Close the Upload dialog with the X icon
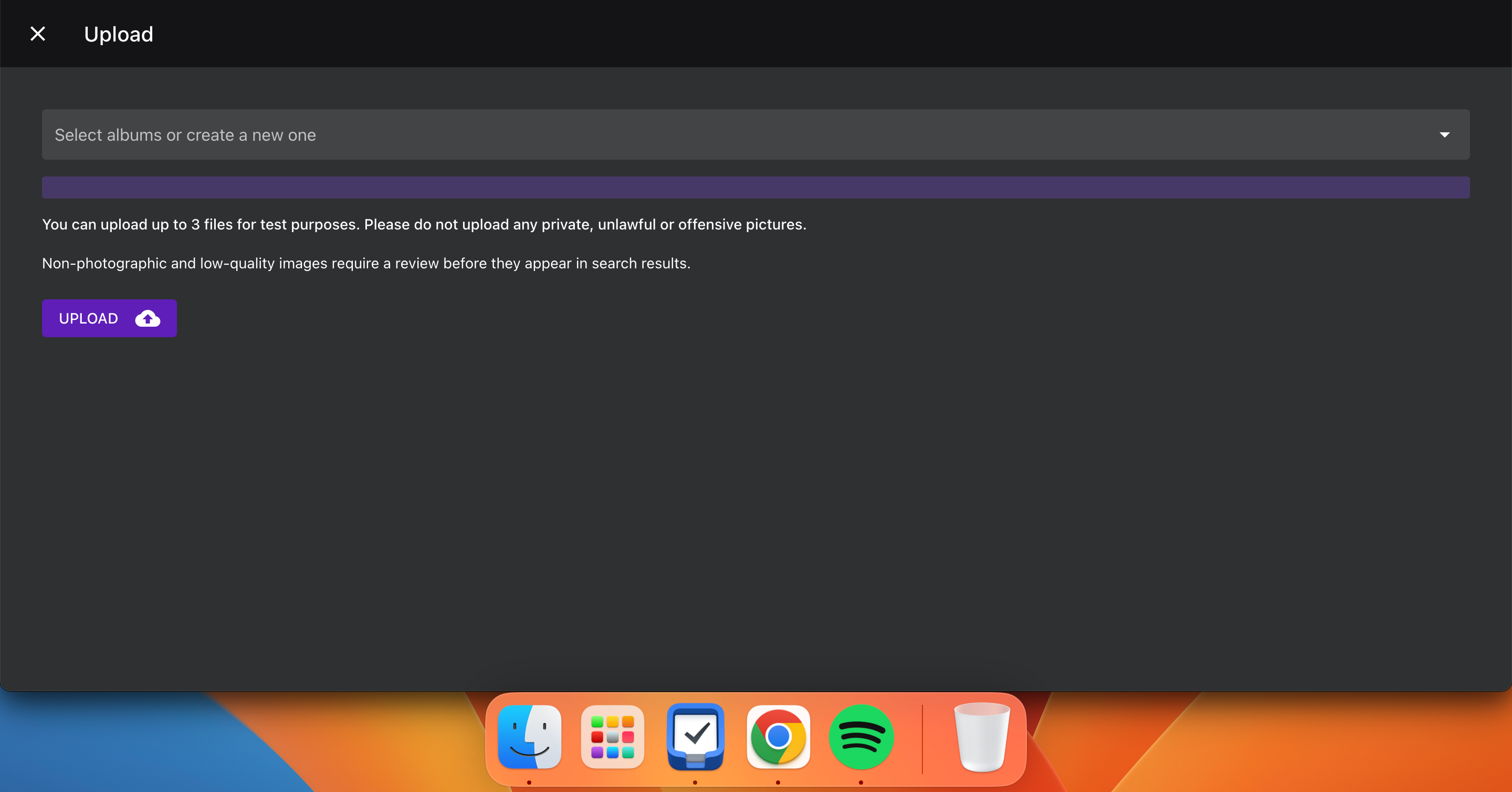Viewport: 1512px width, 792px height. (x=38, y=34)
